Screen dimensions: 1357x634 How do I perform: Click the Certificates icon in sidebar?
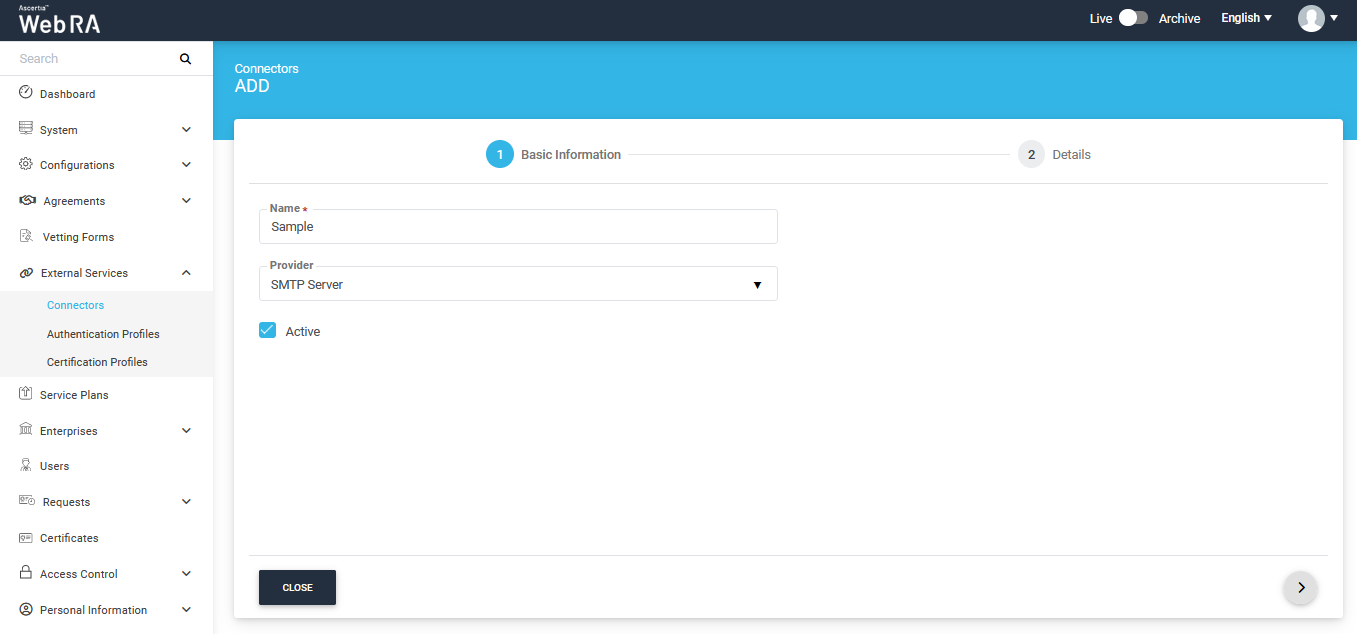coord(26,538)
